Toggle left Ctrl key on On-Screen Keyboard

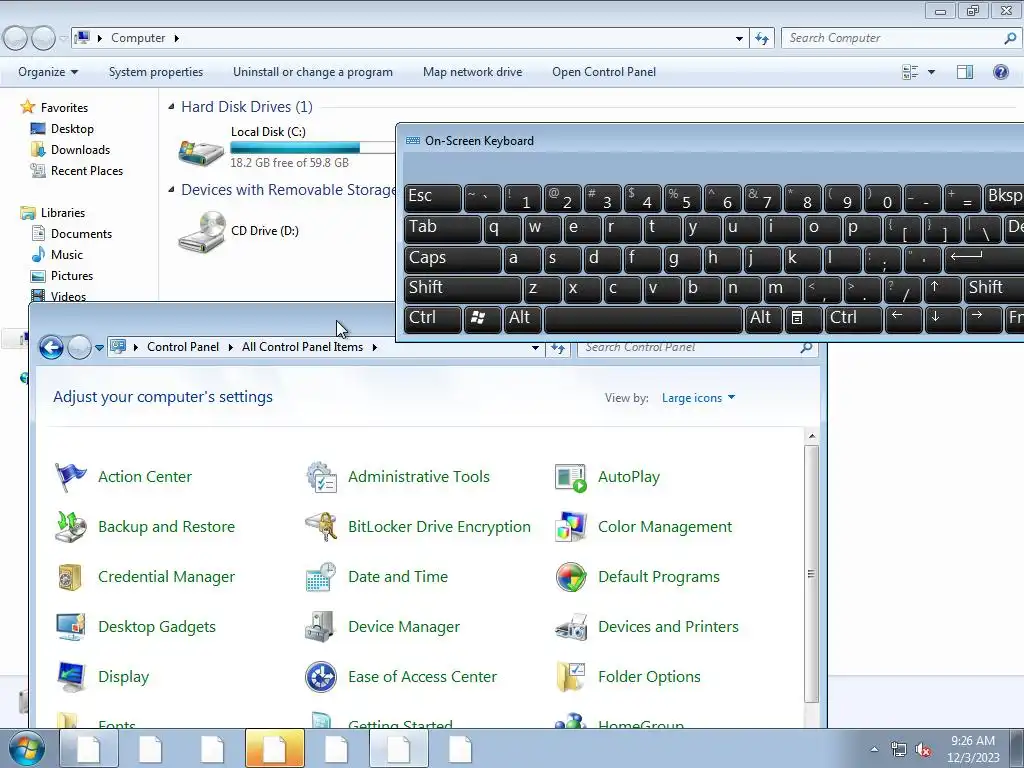(x=432, y=318)
